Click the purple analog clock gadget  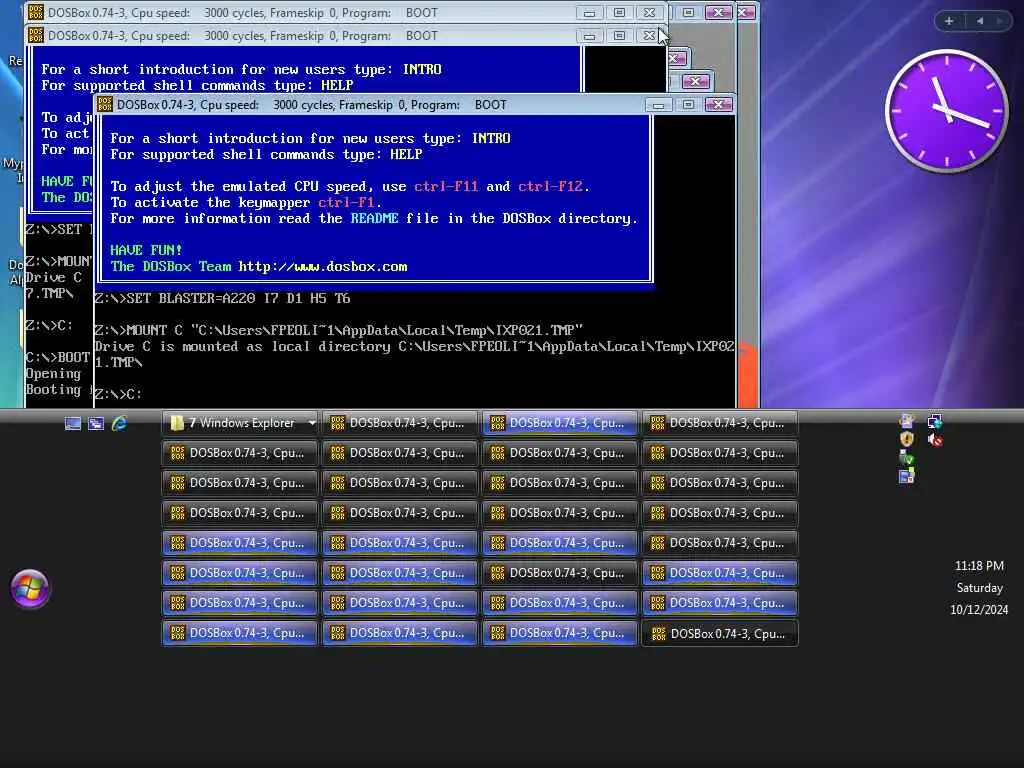coord(947,111)
